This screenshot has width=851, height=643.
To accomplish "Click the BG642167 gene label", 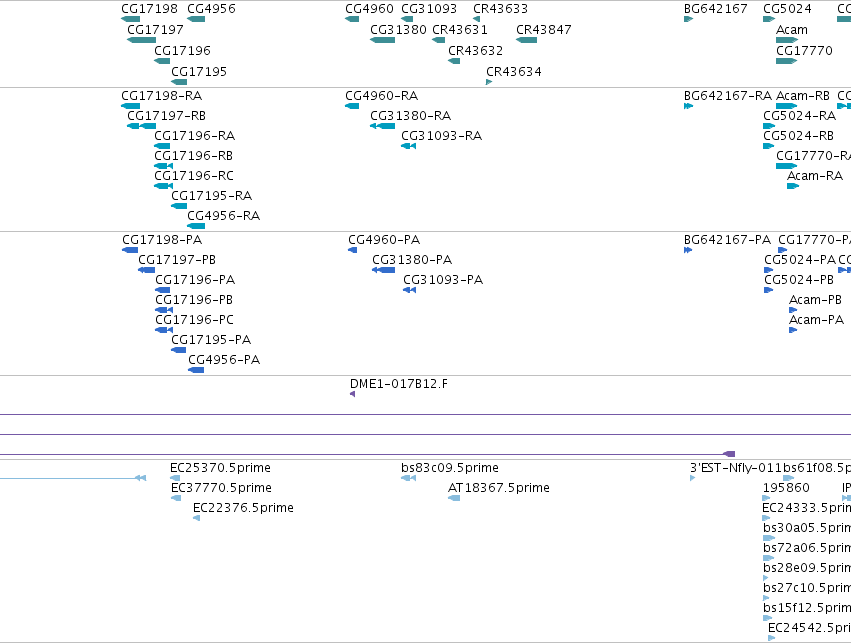I will [716, 9].
